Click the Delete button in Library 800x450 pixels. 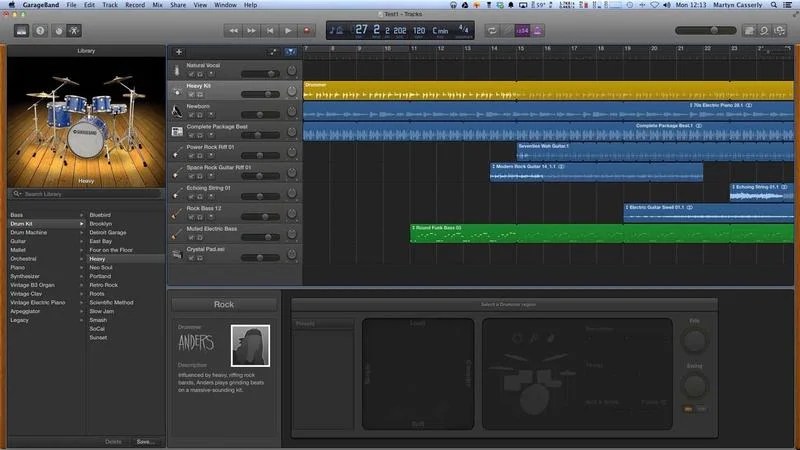point(113,442)
